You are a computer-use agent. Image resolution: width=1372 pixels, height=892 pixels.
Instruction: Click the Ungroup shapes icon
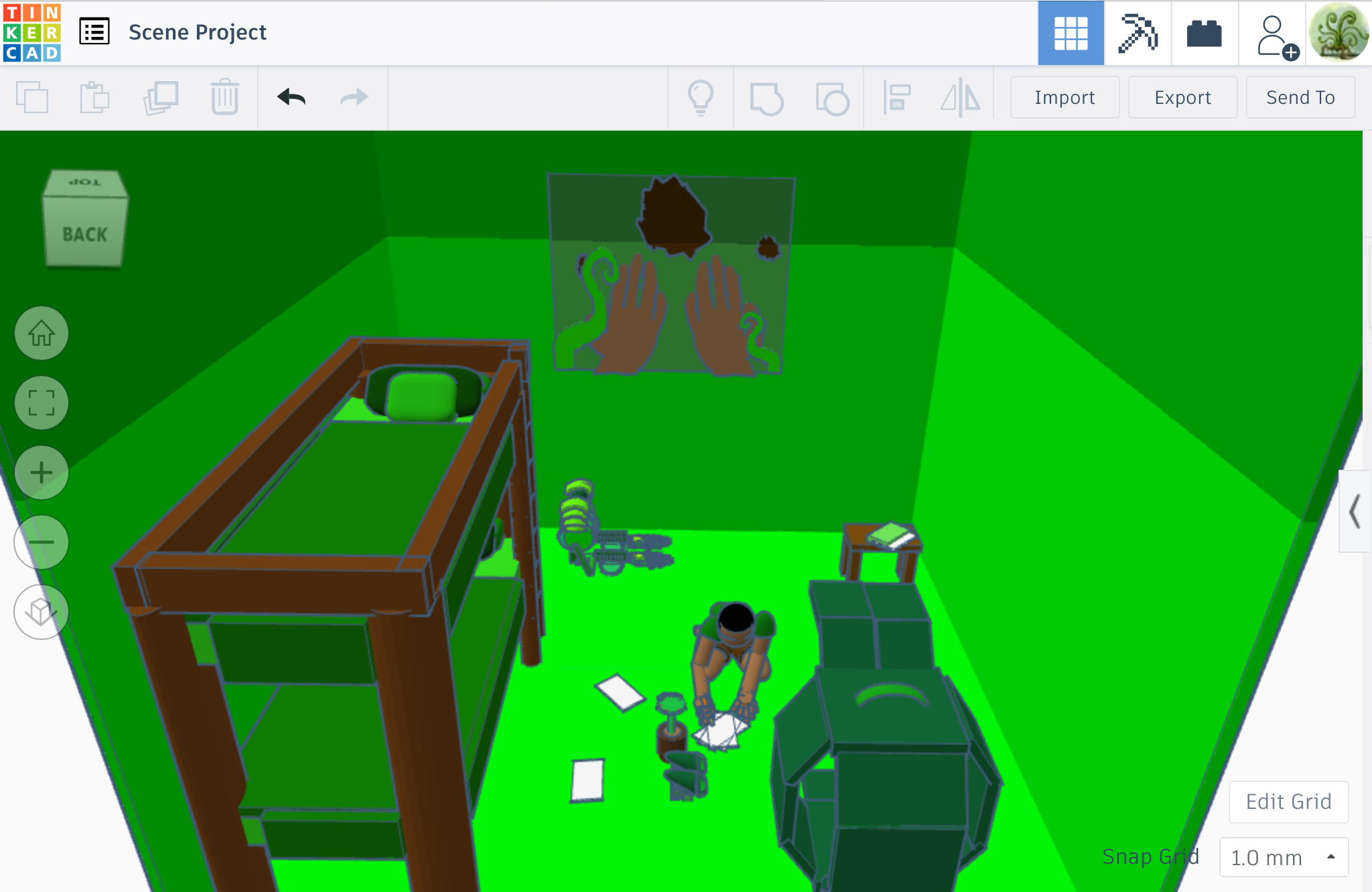pyautogui.click(x=832, y=98)
